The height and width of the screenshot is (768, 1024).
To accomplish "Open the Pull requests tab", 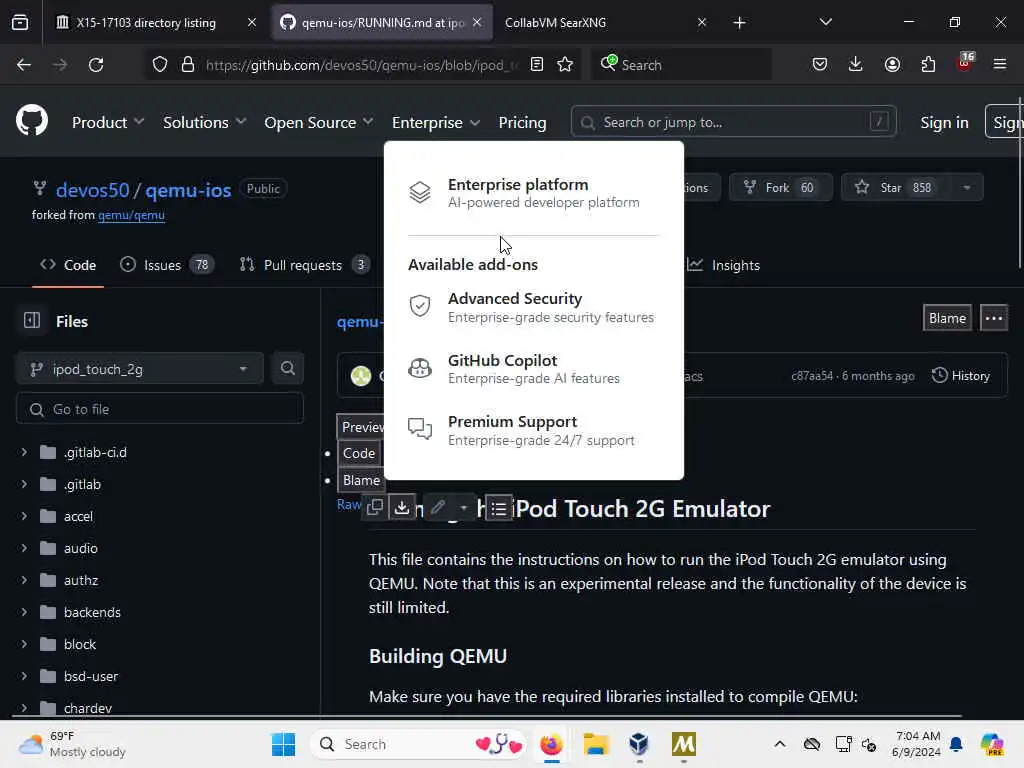I will point(304,264).
